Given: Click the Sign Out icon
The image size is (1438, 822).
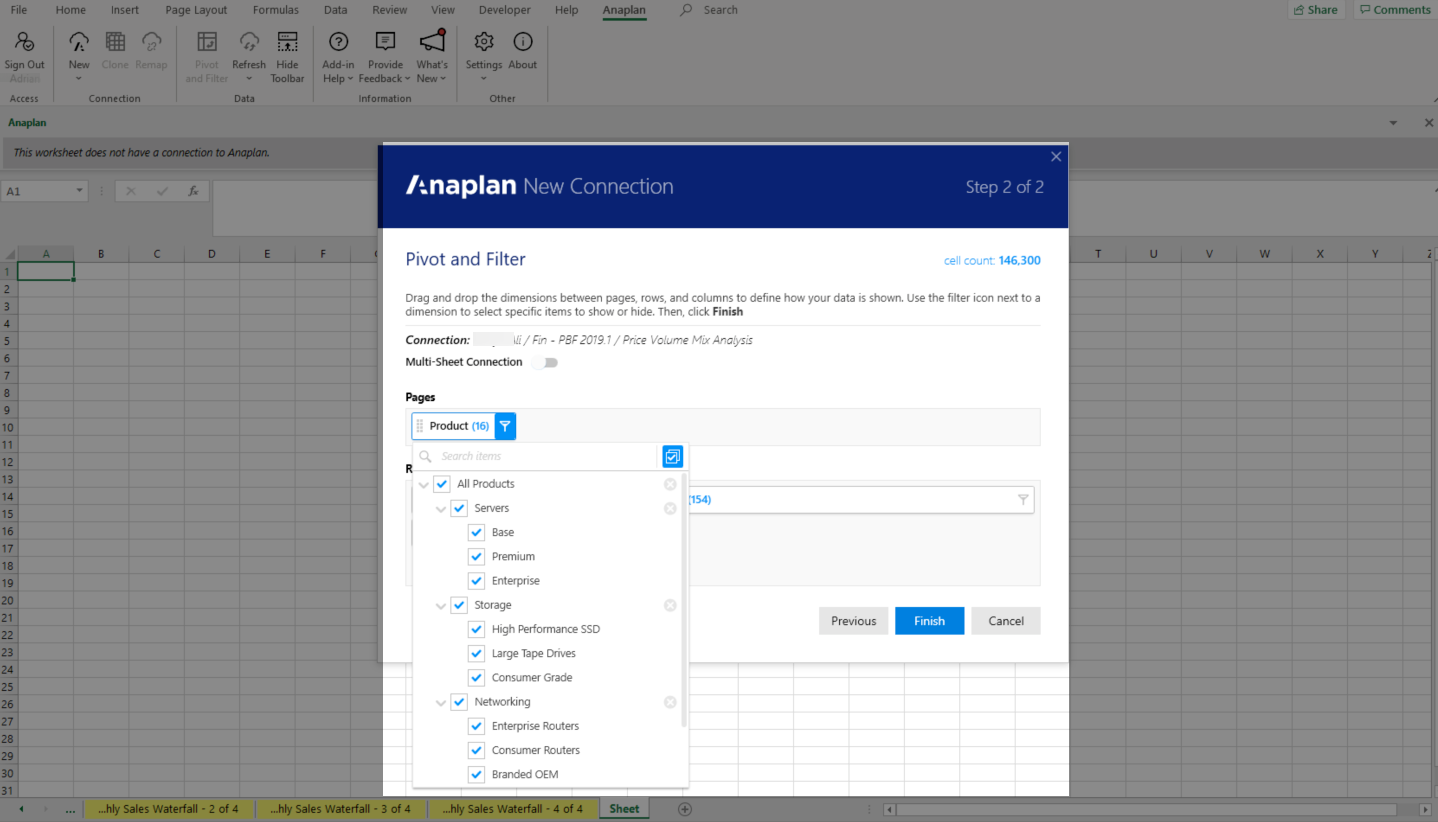Looking at the screenshot, I should coord(24,42).
